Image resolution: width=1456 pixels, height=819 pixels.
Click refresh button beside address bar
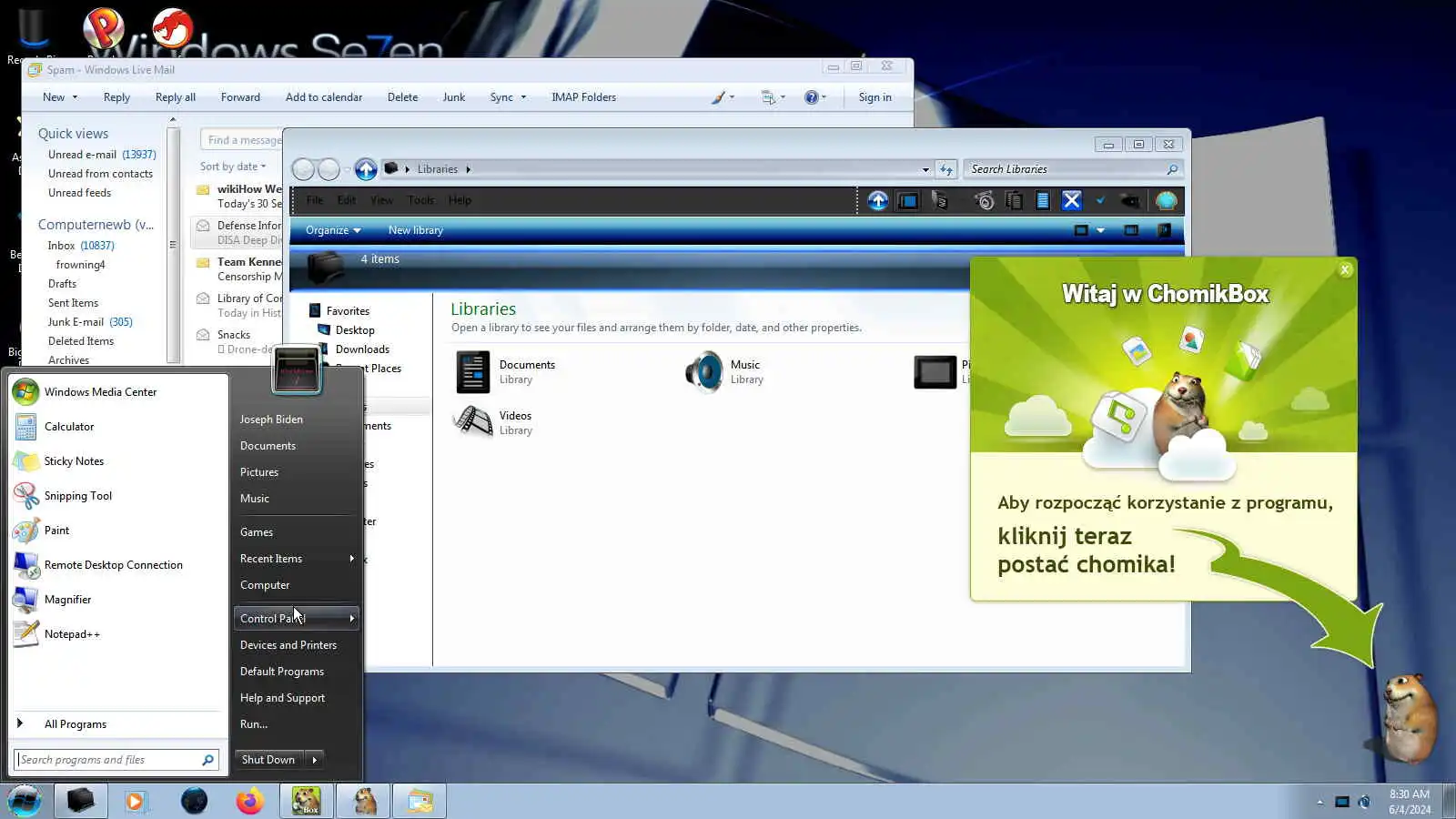click(946, 169)
